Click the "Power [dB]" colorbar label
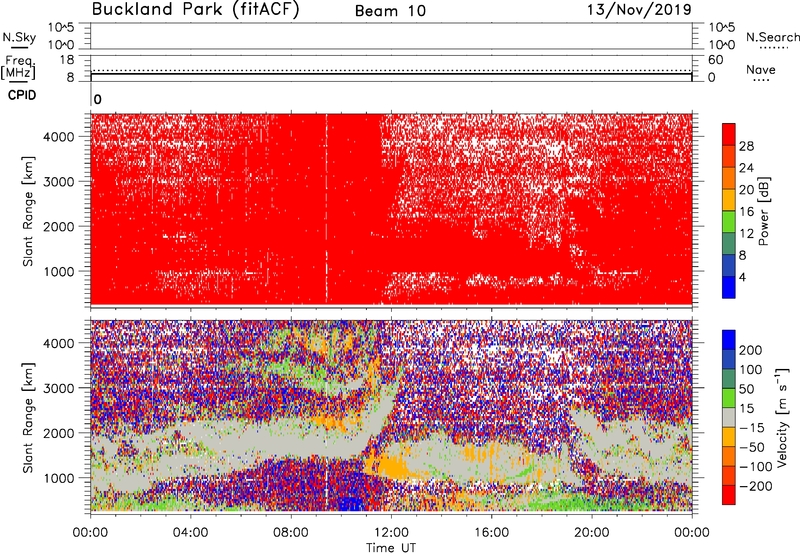 764,211
